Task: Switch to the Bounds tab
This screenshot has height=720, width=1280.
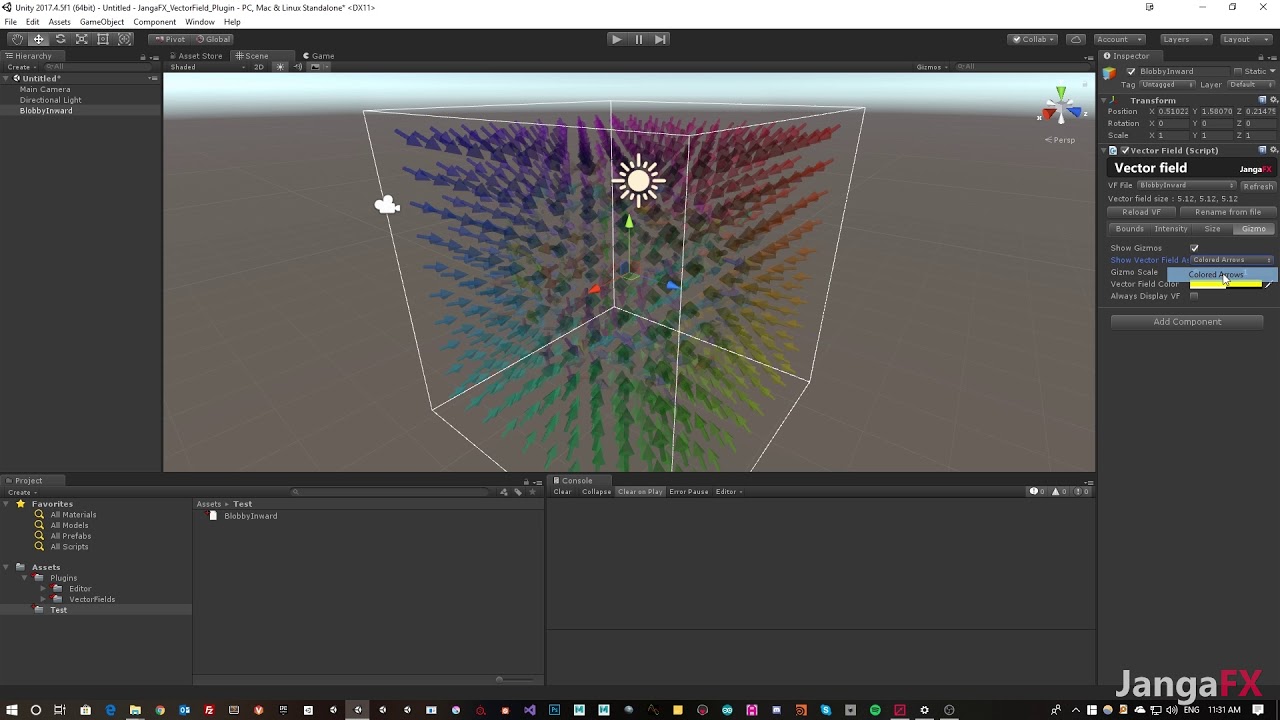Action: pyautogui.click(x=1130, y=229)
